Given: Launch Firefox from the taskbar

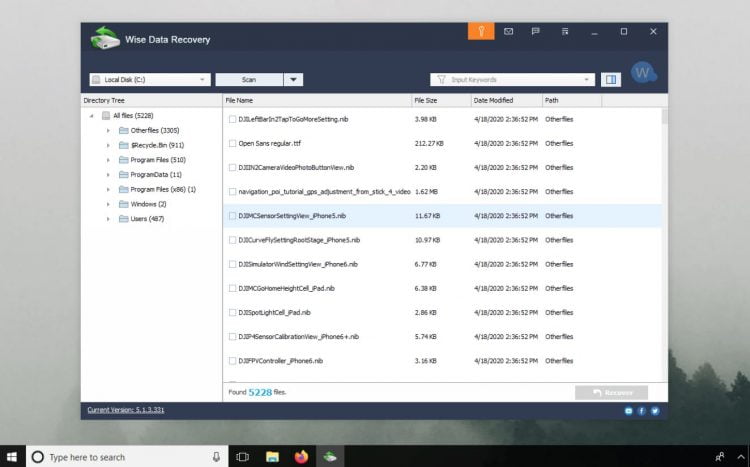Looking at the screenshot, I should click(301, 456).
